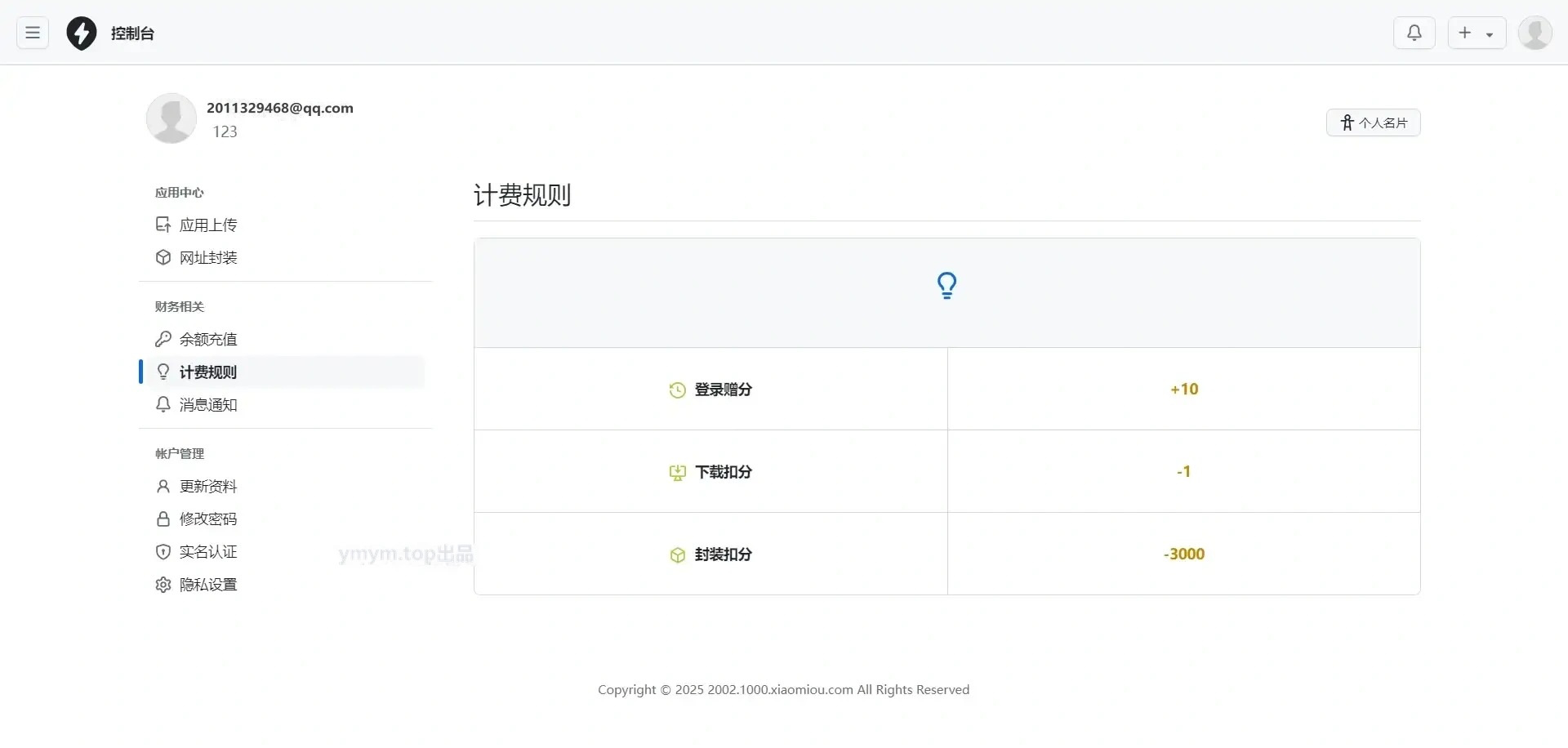This screenshot has height=748, width=1568.
Task: Click the -3000 value
Action: (1184, 554)
